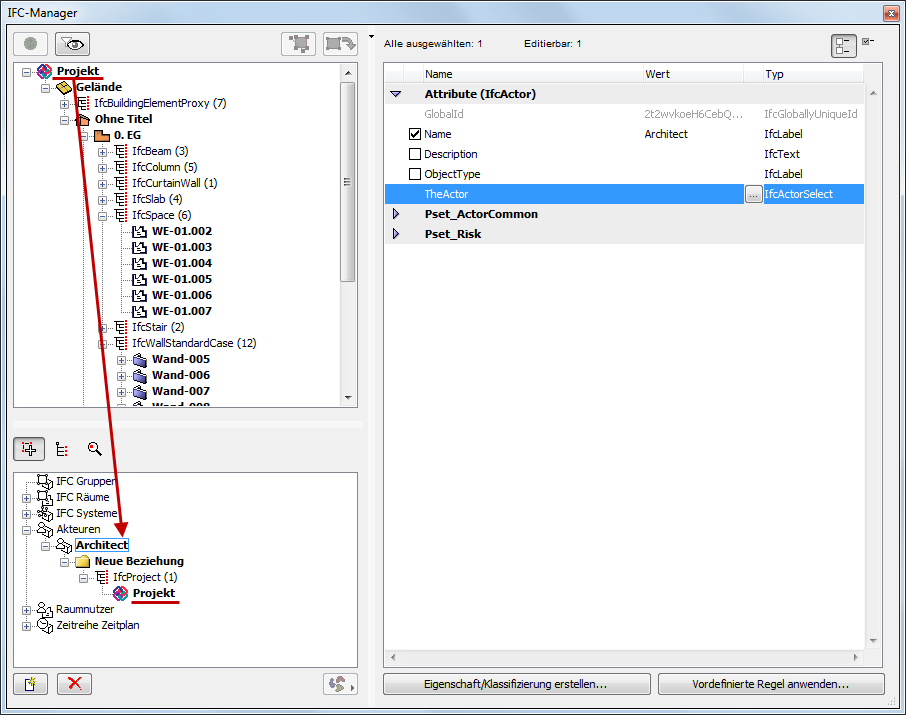The image size is (906, 715).
Task: Click the red X delete button
Action: pos(75,684)
